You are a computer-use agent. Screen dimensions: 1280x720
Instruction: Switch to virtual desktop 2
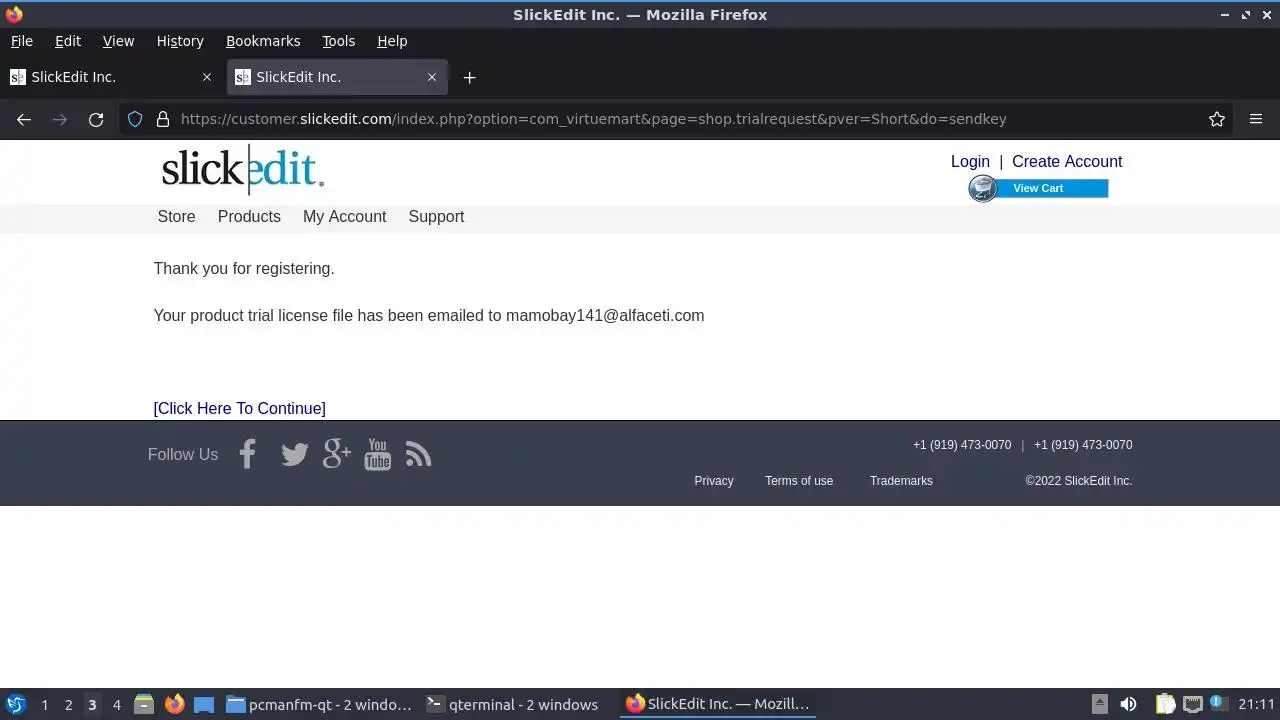click(68, 704)
